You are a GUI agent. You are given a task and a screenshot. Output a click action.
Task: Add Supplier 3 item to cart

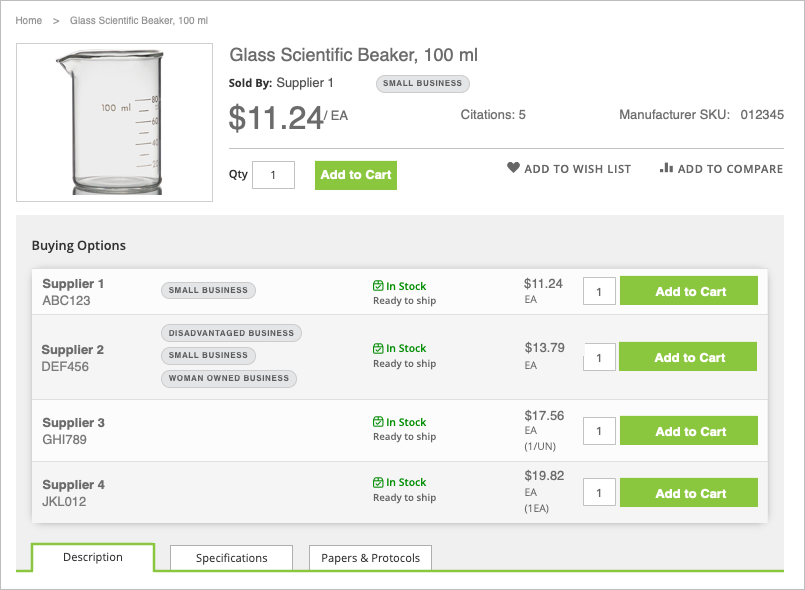[689, 431]
